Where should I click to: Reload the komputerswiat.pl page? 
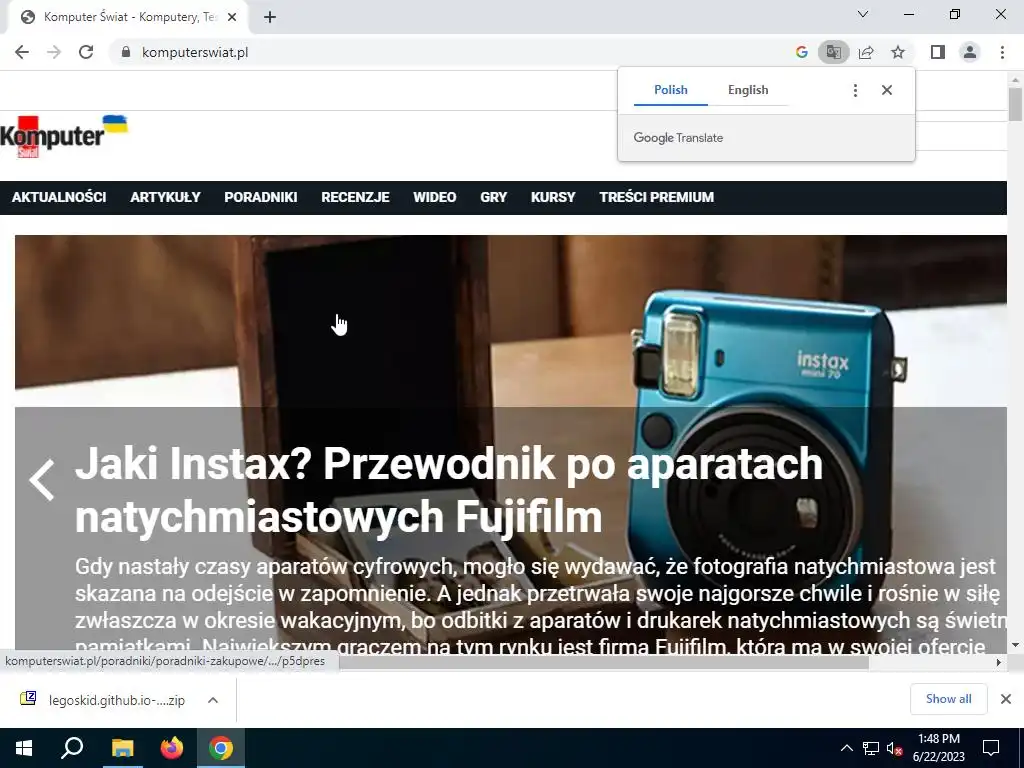(86, 52)
